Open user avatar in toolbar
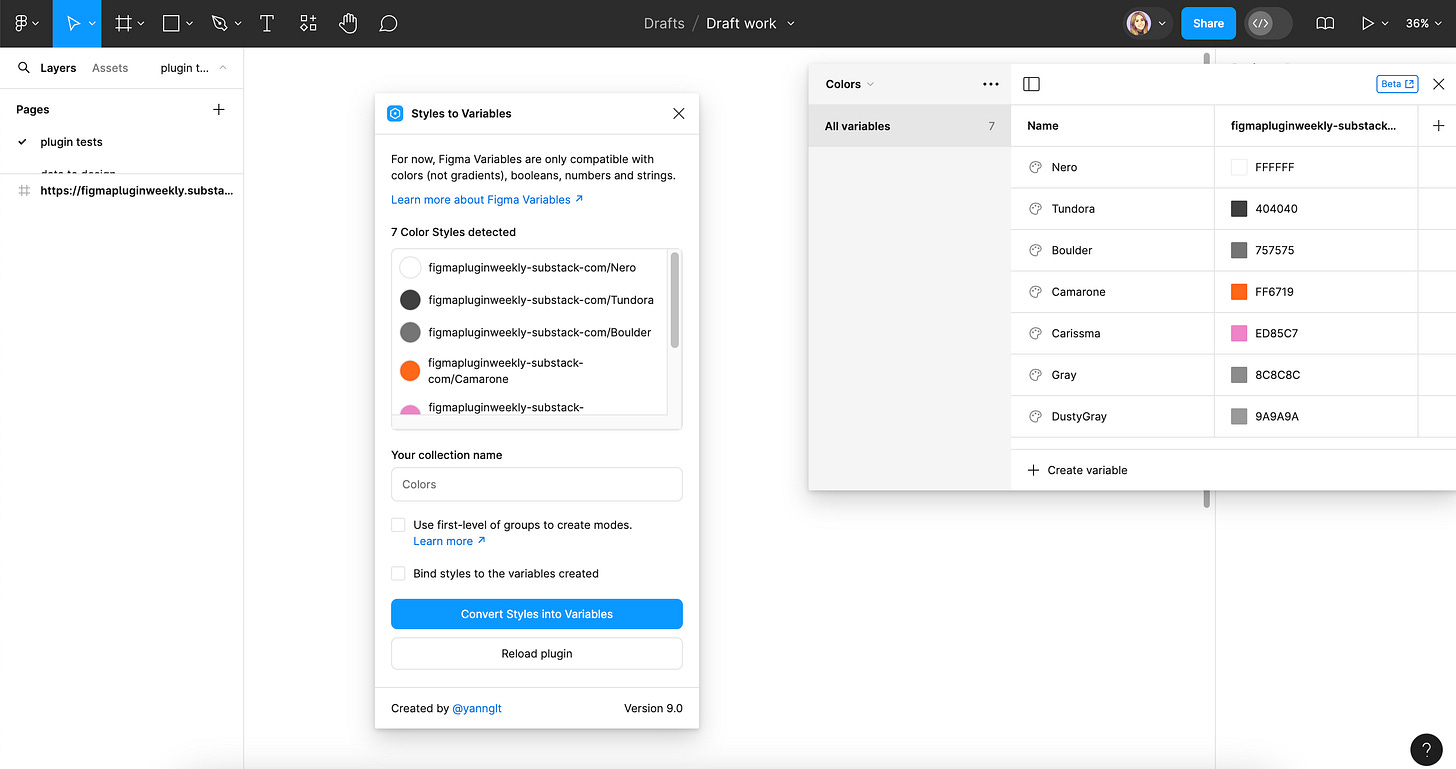The height and width of the screenshot is (769, 1456). point(1139,23)
